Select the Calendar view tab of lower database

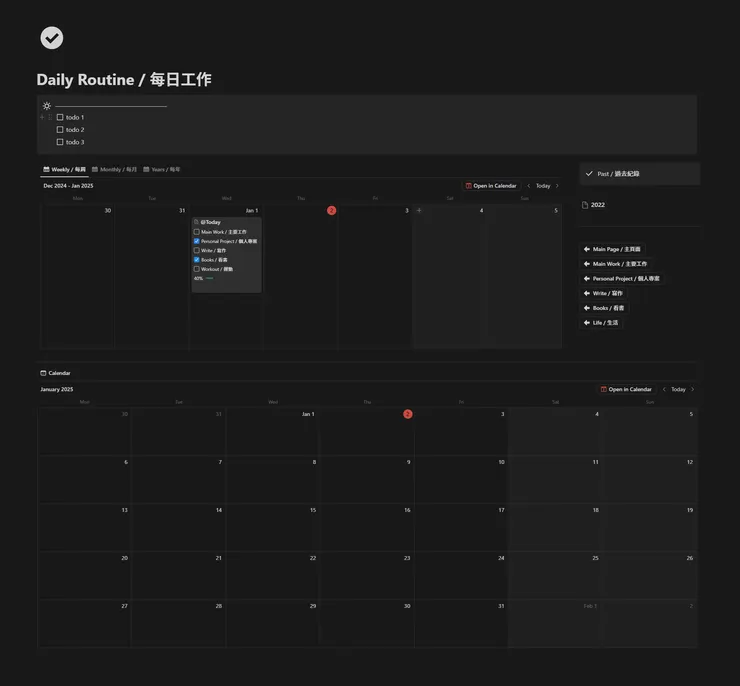point(55,373)
